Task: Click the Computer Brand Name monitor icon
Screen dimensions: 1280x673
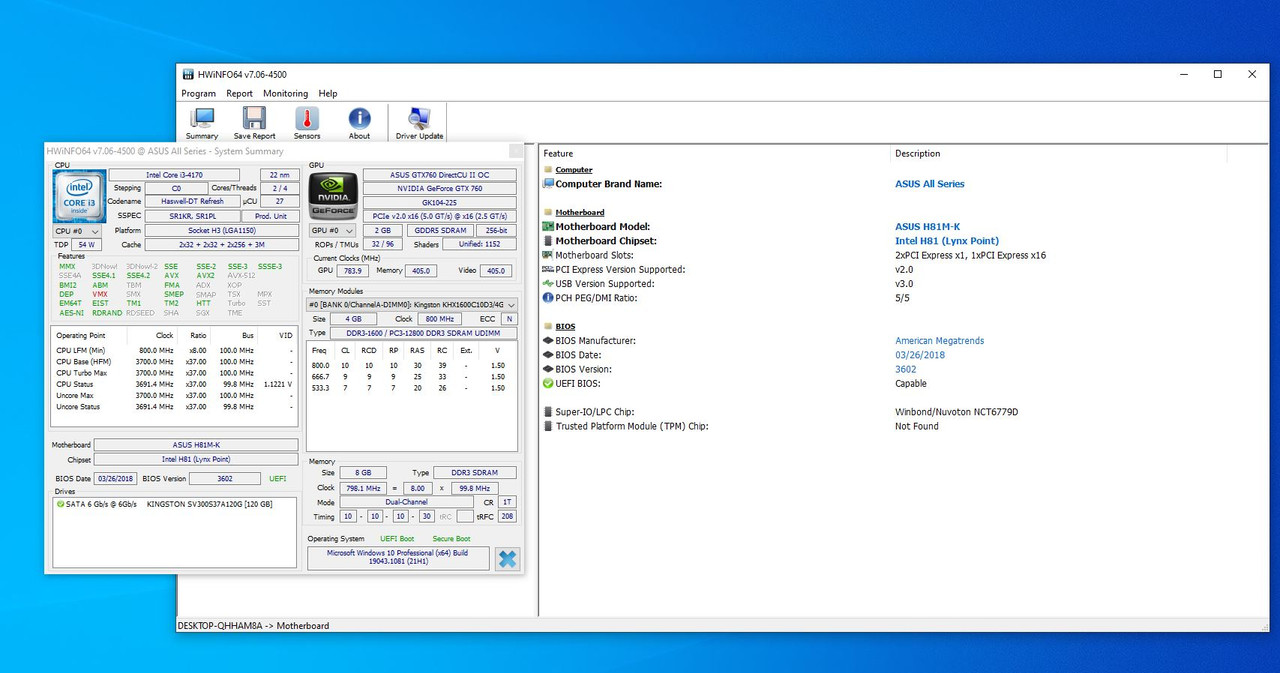Action: pos(548,184)
